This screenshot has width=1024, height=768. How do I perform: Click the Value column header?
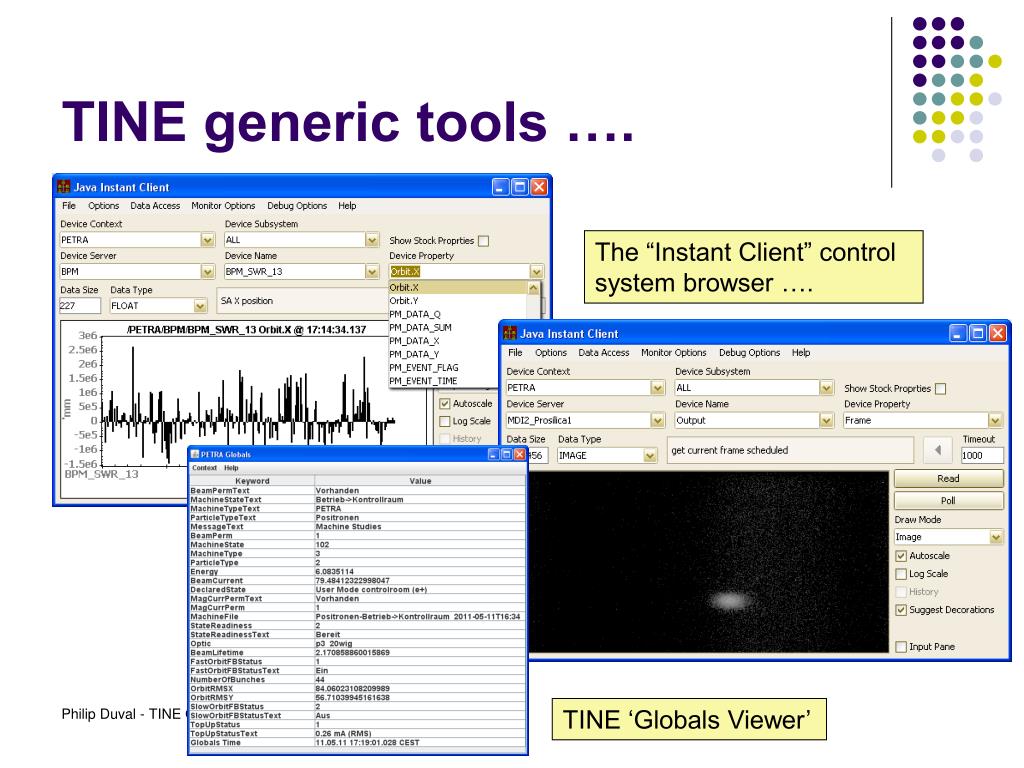tap(420, 481)
